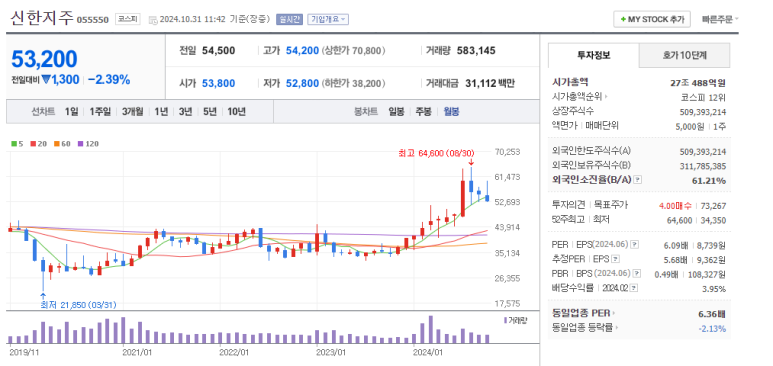773x366 pixels.
Task: Click the 2019/11 date axis label
Action: (23, 352)
